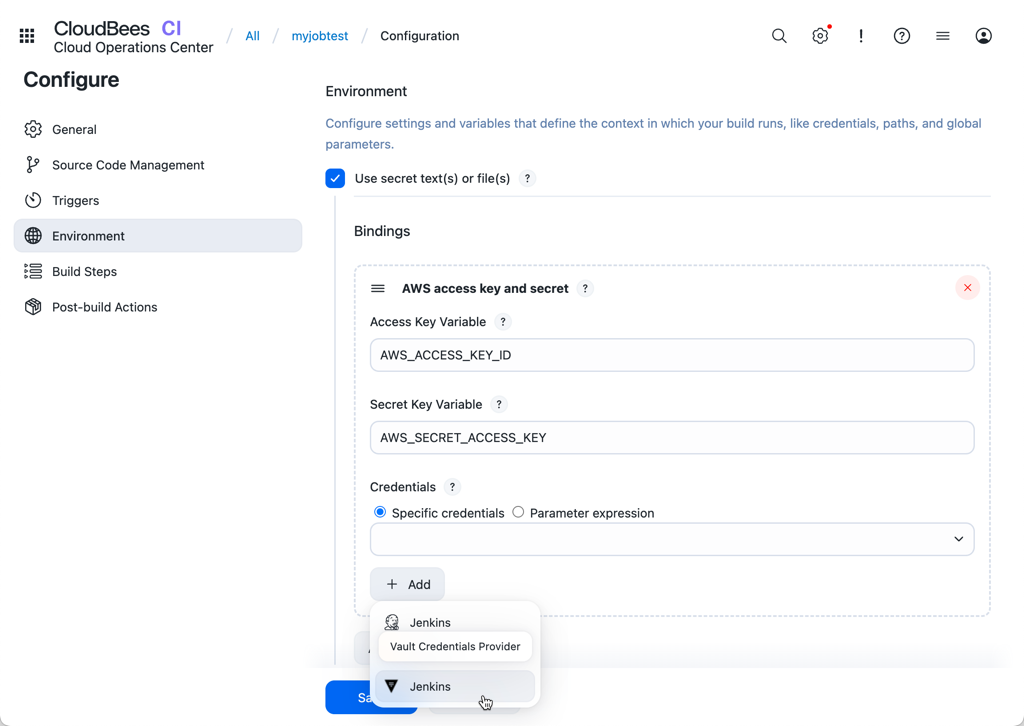Open the search magnifier icon
This screenshot has width=1024, height=726.
(x=779, y=36)
